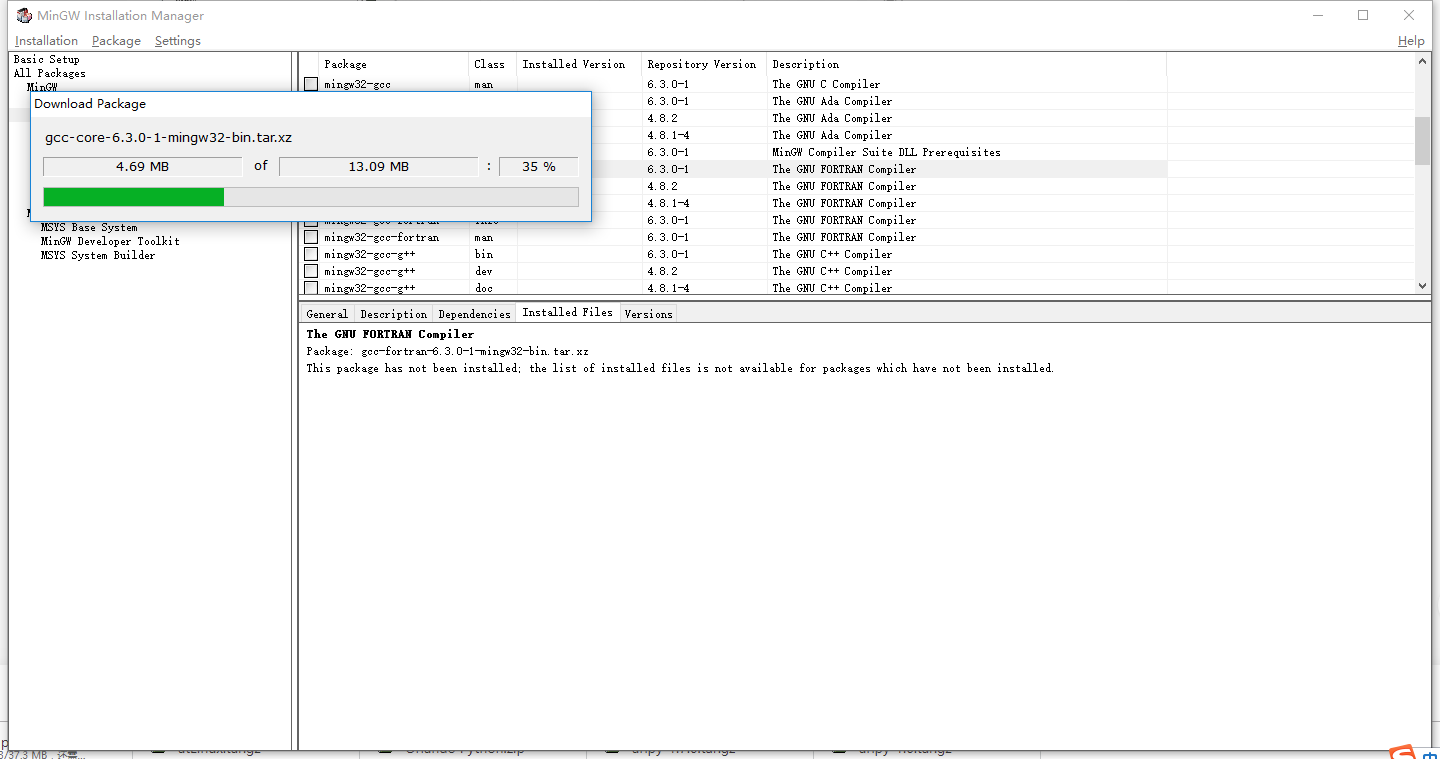Image resolution: width=1440 pixels, height=759 pixels.
Task: Click the package list scrollbar thumb
Action: (x=1423, y=140)
